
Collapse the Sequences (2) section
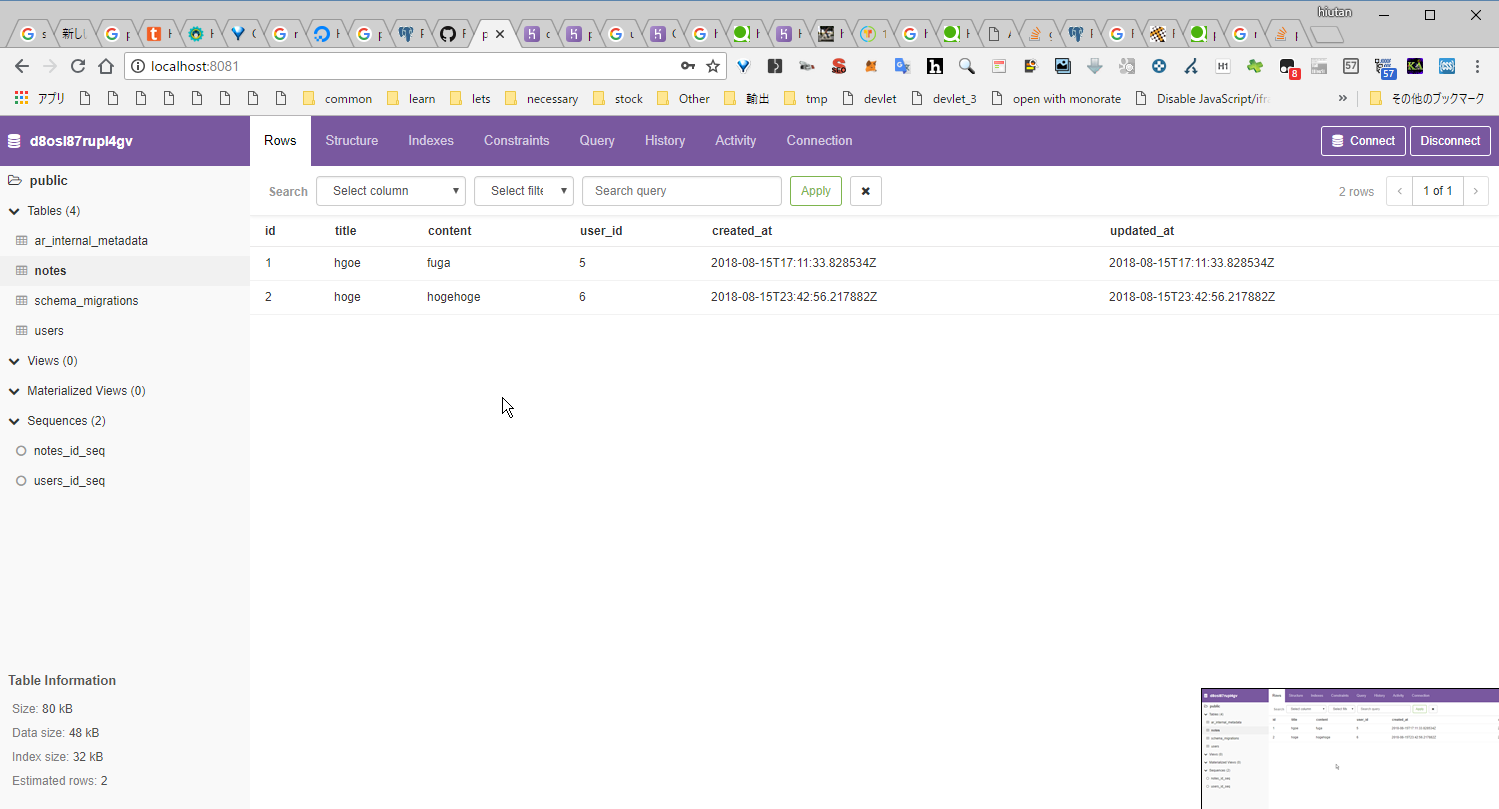14,421
